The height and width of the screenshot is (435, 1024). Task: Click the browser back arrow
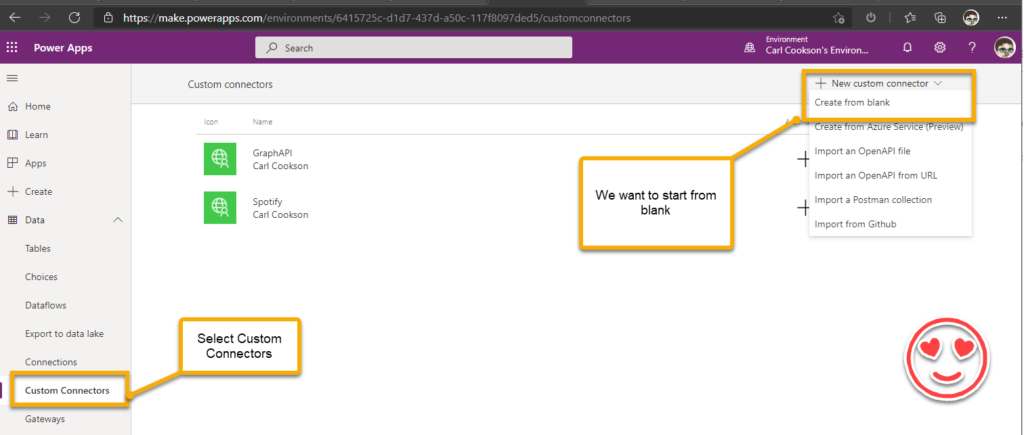pos(14,18)
